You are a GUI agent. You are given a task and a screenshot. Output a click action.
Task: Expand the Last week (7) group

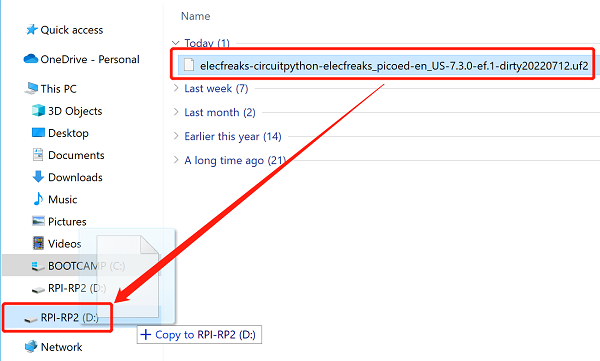[x=176, y=88]
